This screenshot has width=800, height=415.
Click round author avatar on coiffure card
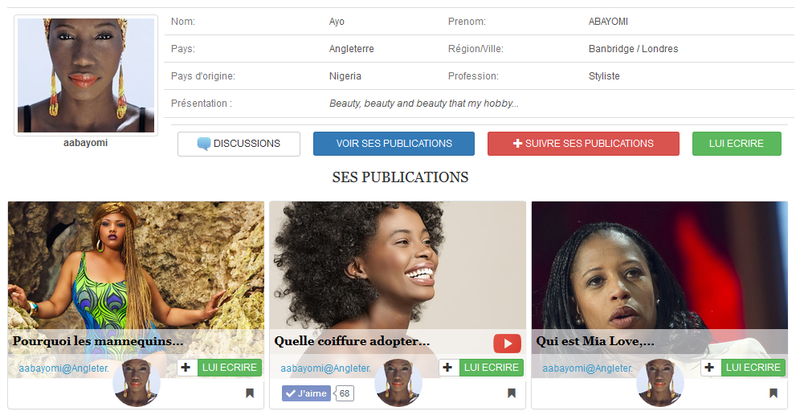398,383
